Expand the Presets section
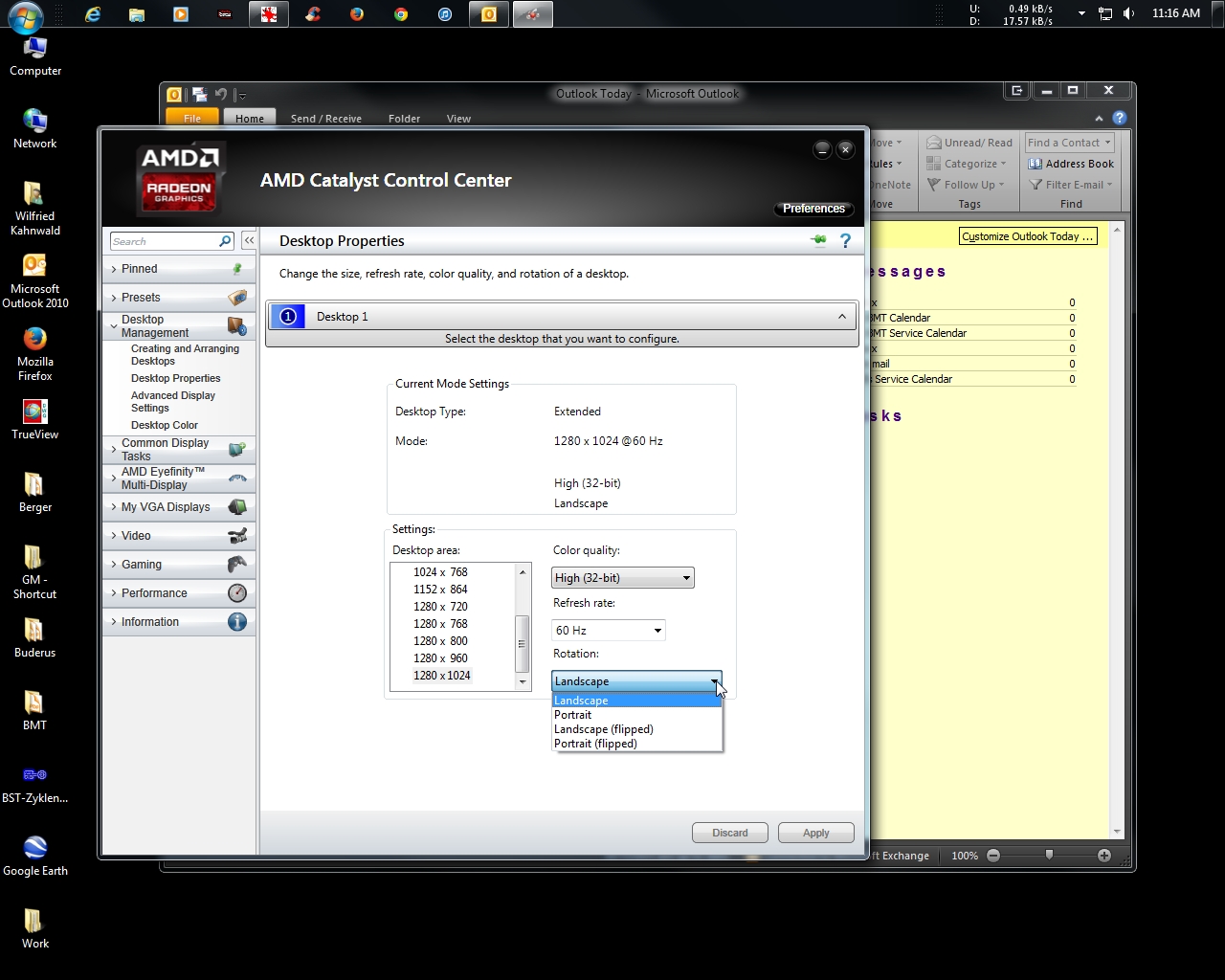This screenshot has width=1225, height=980. [x=179, y=298]
